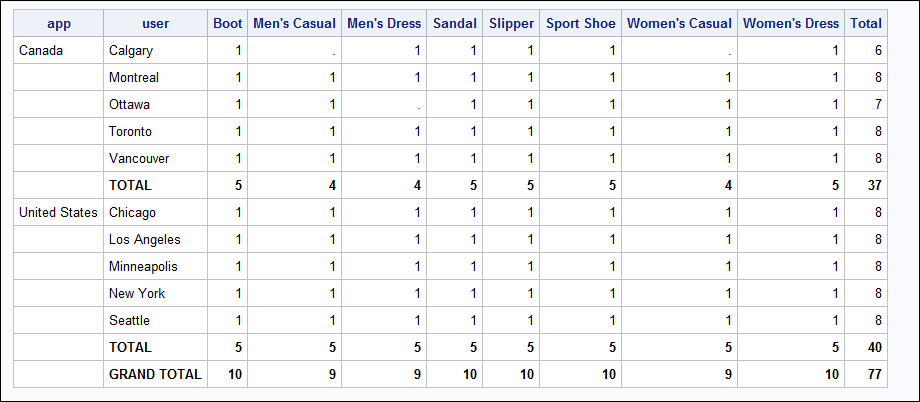920x402 pixels.
Task: Select the "Slipper" column header
Action: click(x=511, y=24)
